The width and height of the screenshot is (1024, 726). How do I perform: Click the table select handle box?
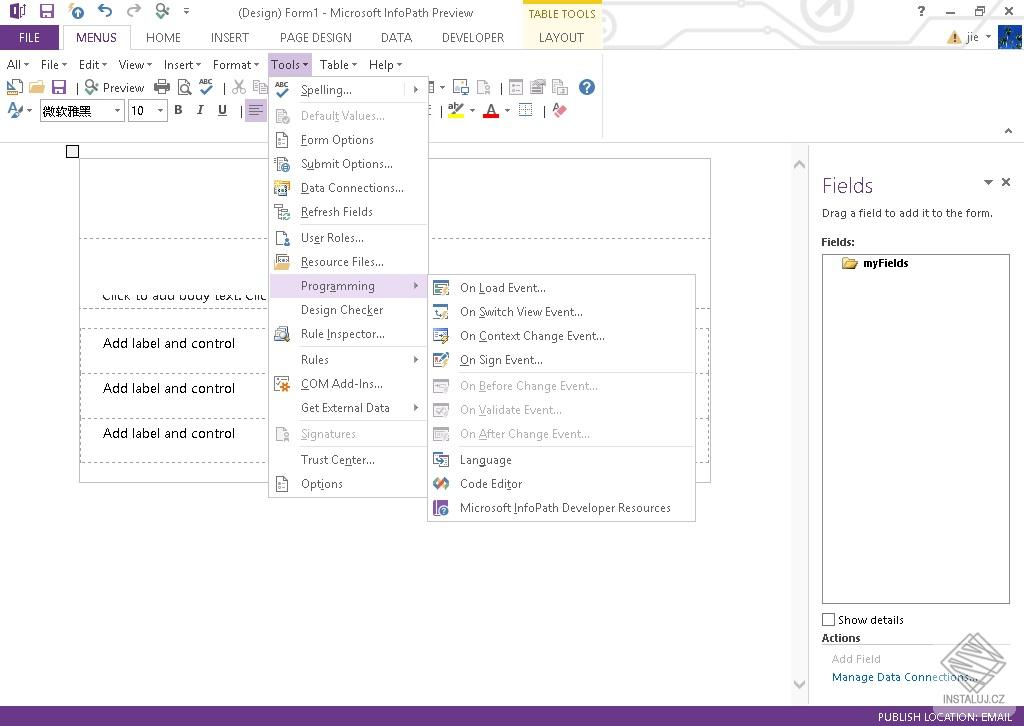(72, 151)
